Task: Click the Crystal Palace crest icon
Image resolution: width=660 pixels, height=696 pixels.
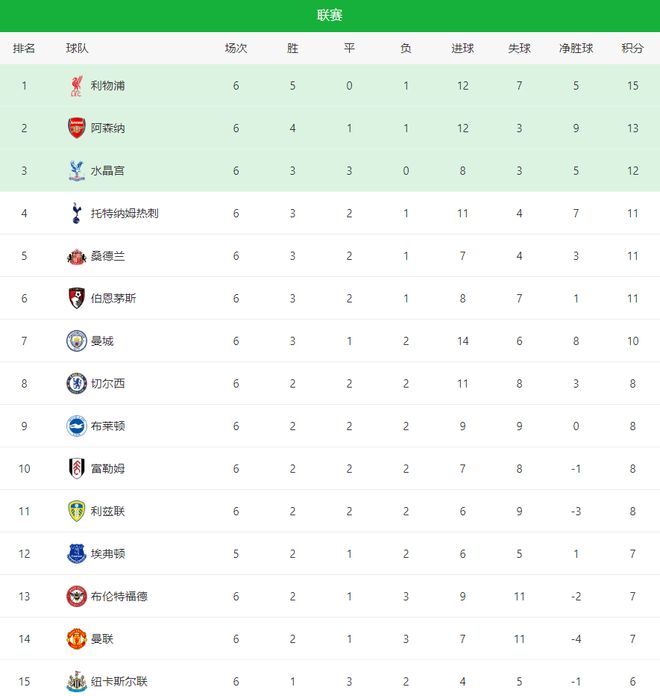Action: tap(76, 171)
